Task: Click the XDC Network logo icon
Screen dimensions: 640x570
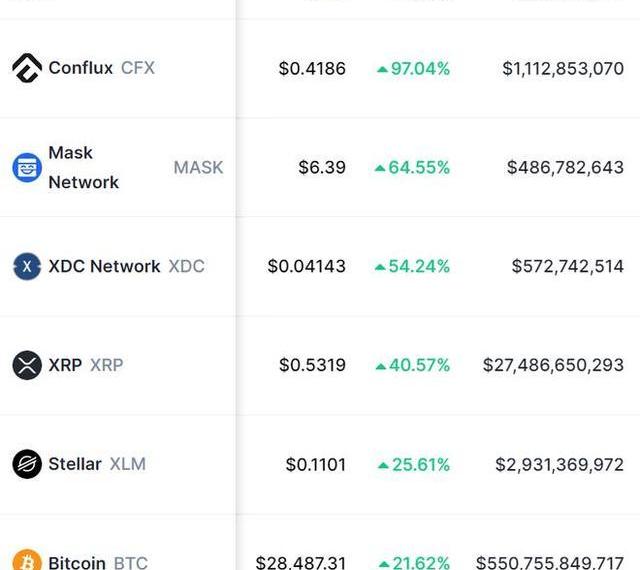Action: (27, 266)
